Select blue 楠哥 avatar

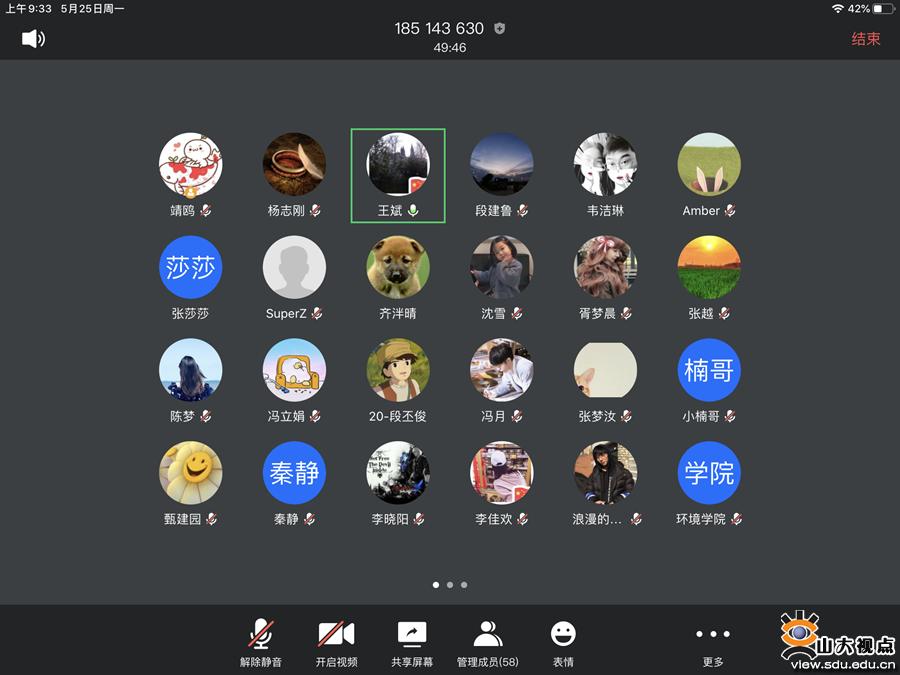[x=709, y=370]
